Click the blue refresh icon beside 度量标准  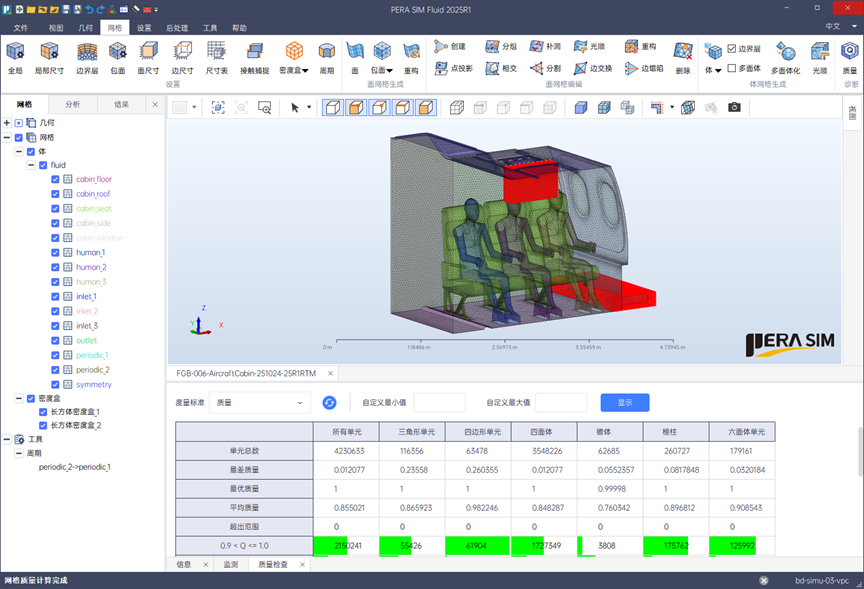coord(329,403)
